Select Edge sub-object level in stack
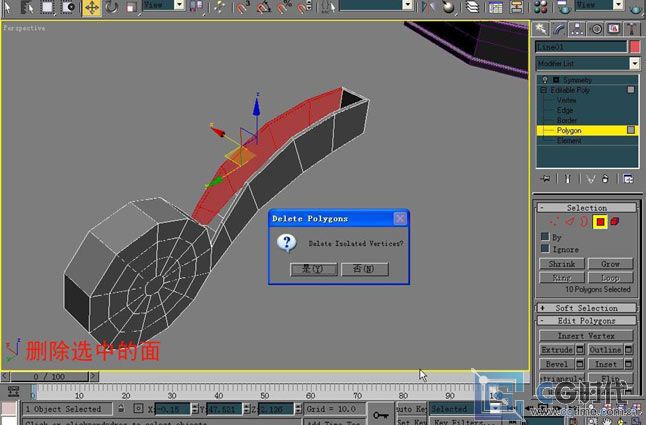Viewport: 646px width, 425px height. [565, 110]
